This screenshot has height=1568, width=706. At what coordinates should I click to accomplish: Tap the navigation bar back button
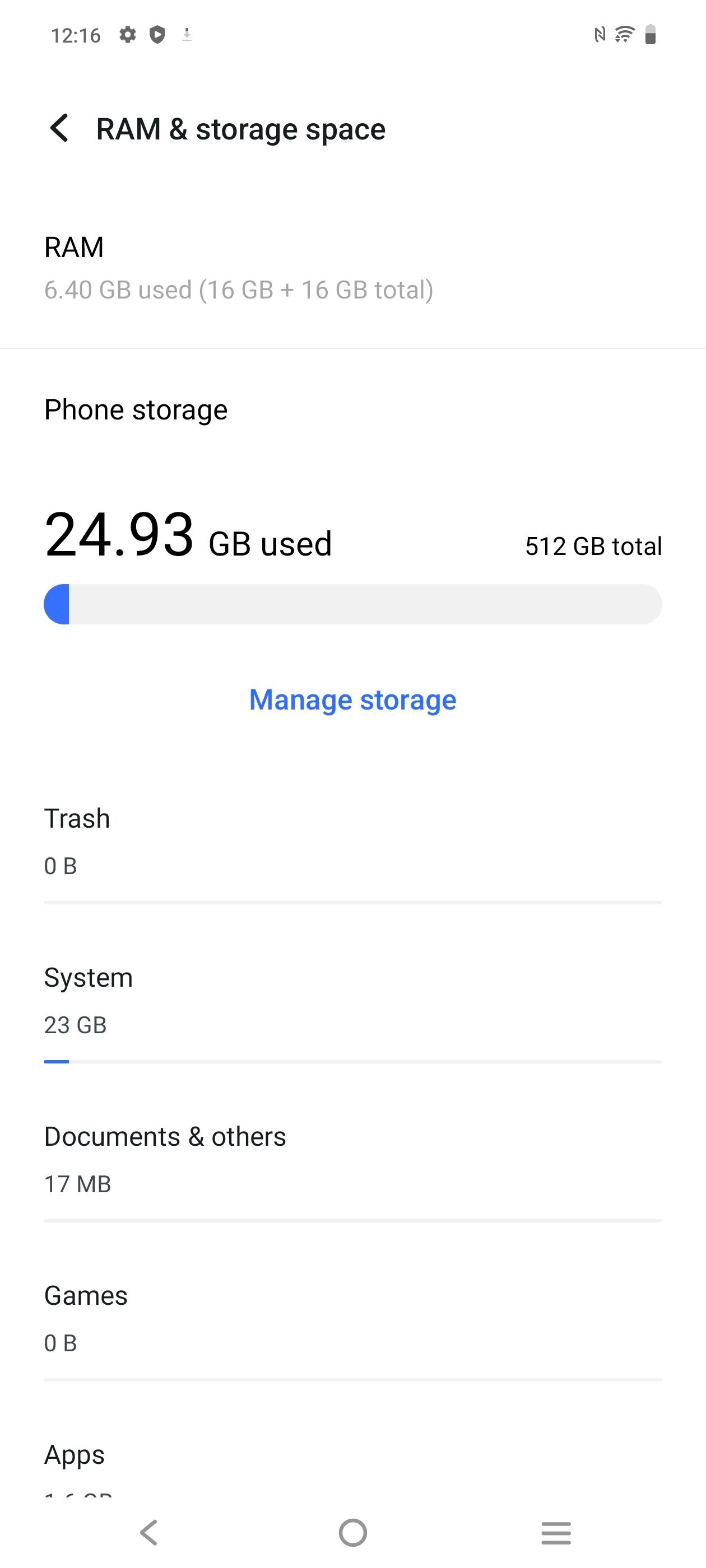tap(149, 1532)
